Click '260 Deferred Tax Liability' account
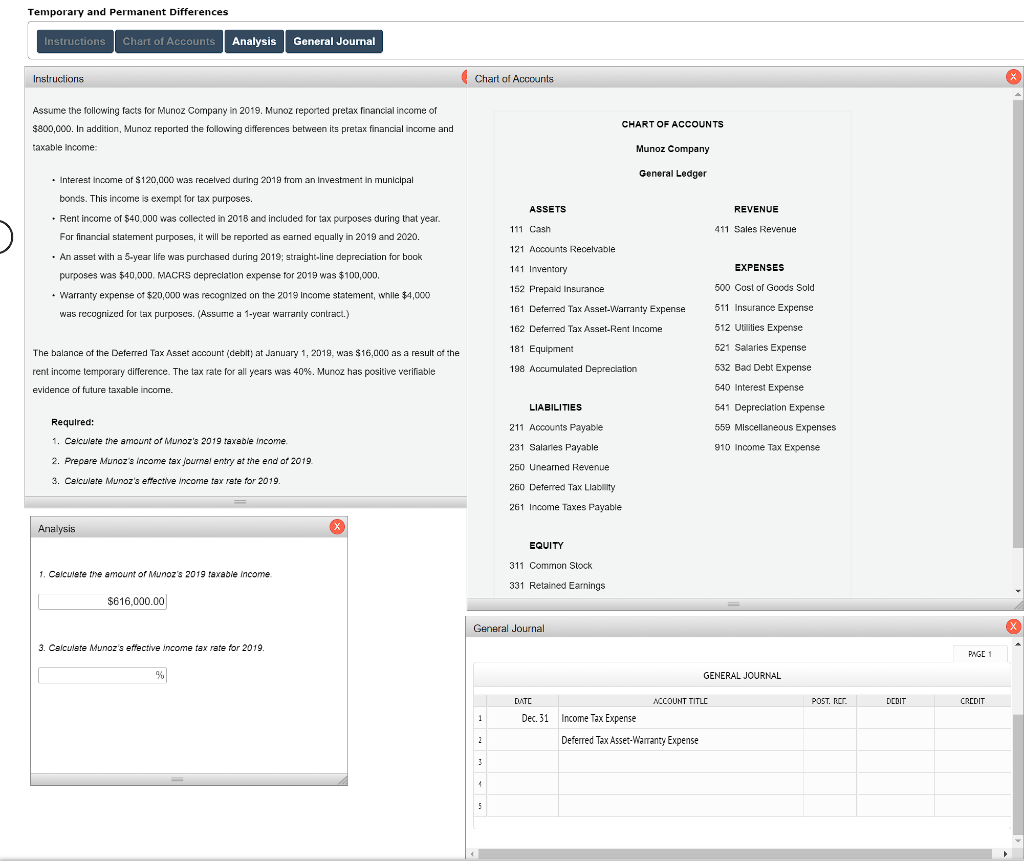The width and height of the screenshot is (1024, 862). click(x=562, y=487)
